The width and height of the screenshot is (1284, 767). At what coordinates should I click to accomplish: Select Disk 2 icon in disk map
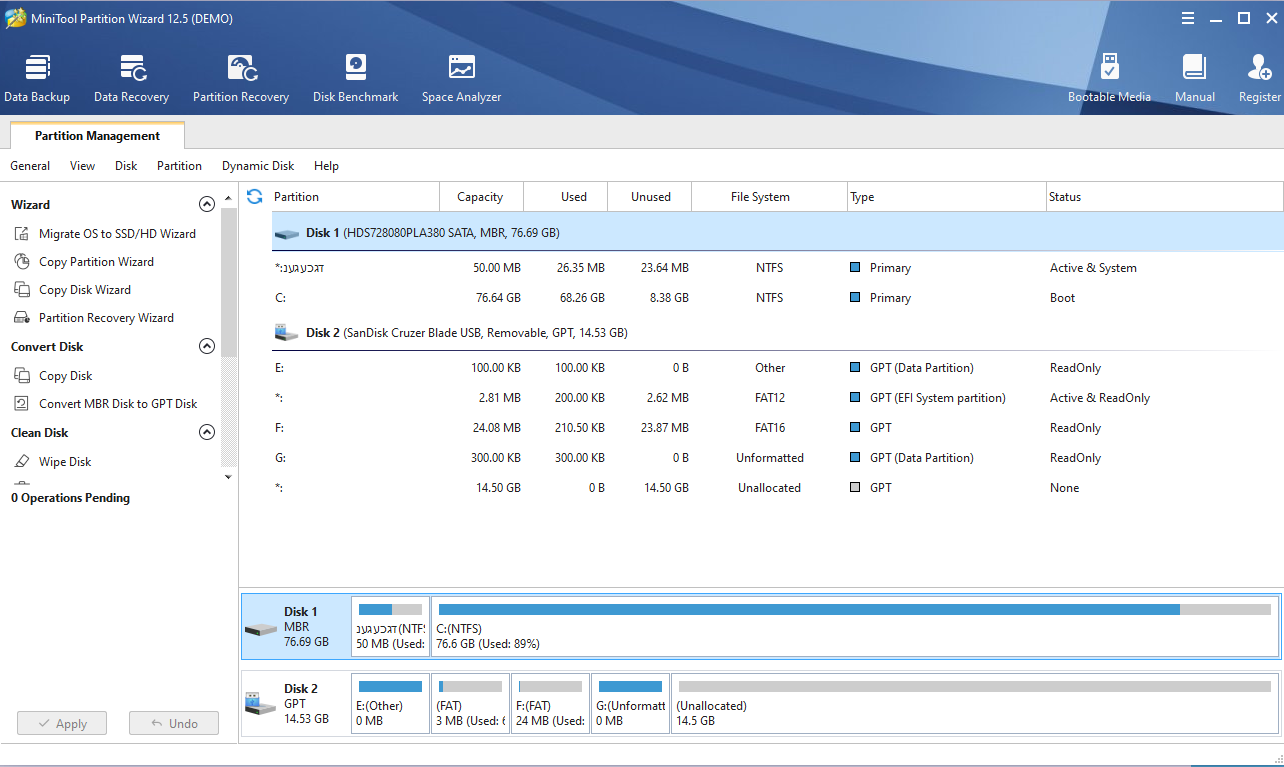click(x=261, y=704)
